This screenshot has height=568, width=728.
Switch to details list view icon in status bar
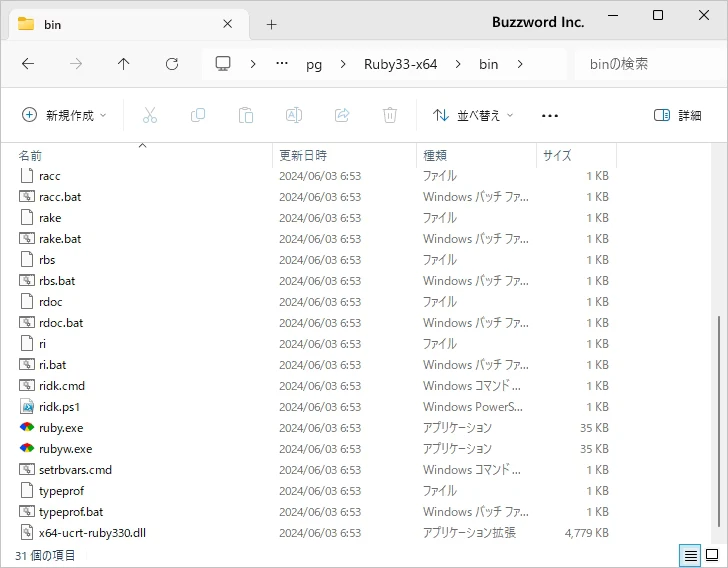(690, 555)
